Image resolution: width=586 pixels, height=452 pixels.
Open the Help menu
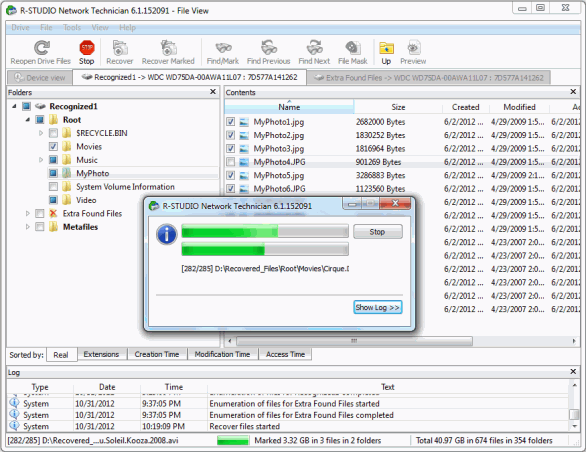(127, 28)
